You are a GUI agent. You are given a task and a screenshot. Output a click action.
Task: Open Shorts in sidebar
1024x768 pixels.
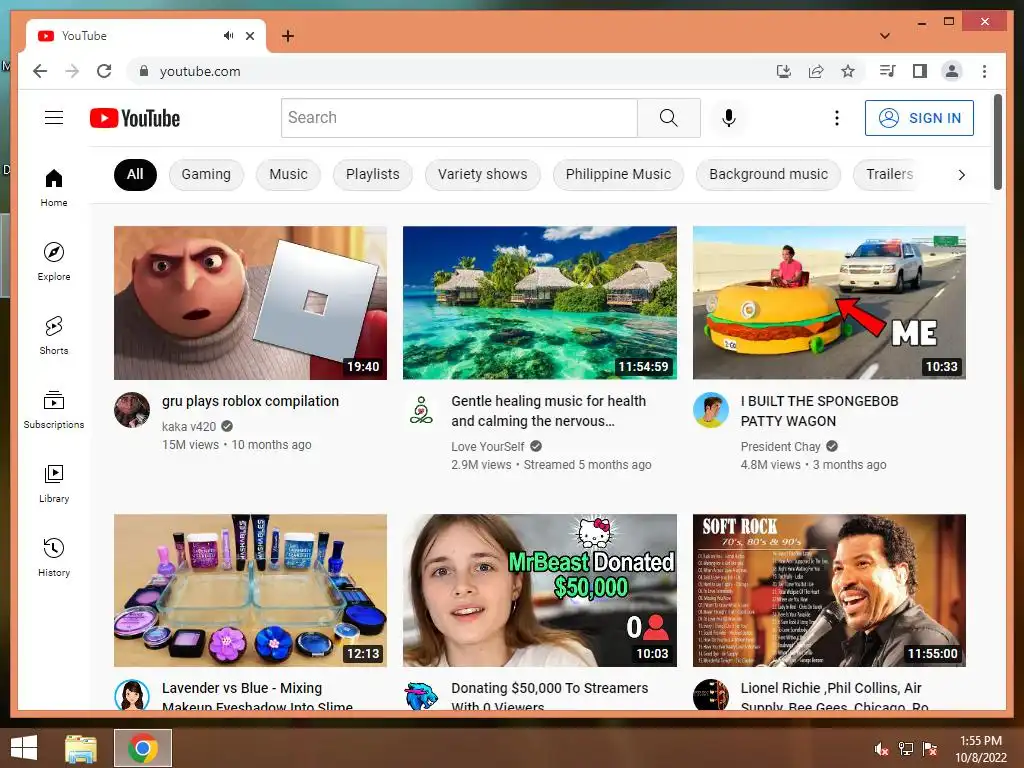tap(54, 336)
